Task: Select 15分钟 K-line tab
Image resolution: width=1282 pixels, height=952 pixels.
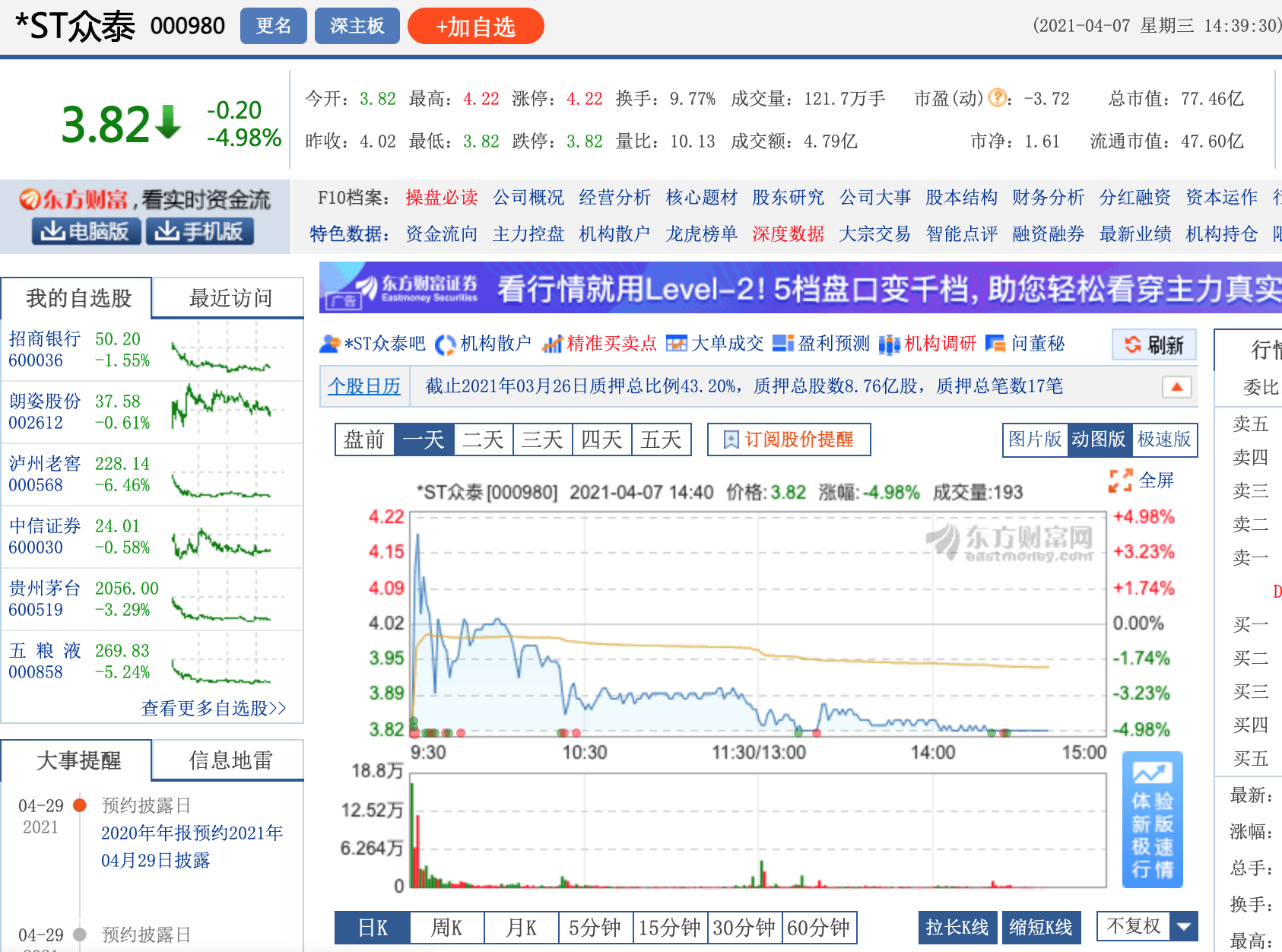Action: tap(671, 928)
